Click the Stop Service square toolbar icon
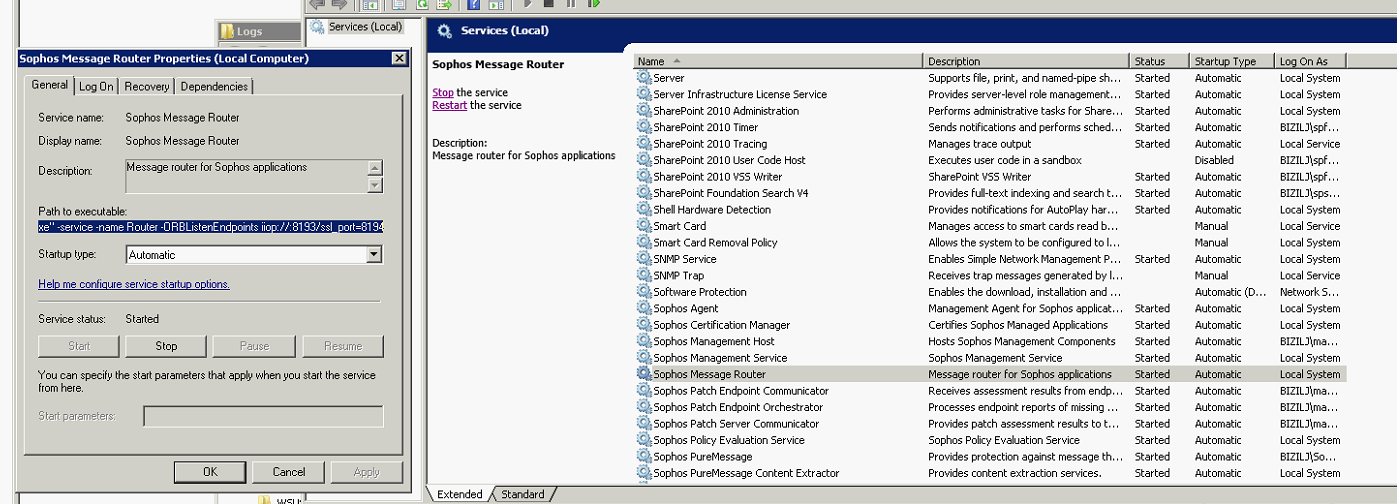 pos(548,4)
